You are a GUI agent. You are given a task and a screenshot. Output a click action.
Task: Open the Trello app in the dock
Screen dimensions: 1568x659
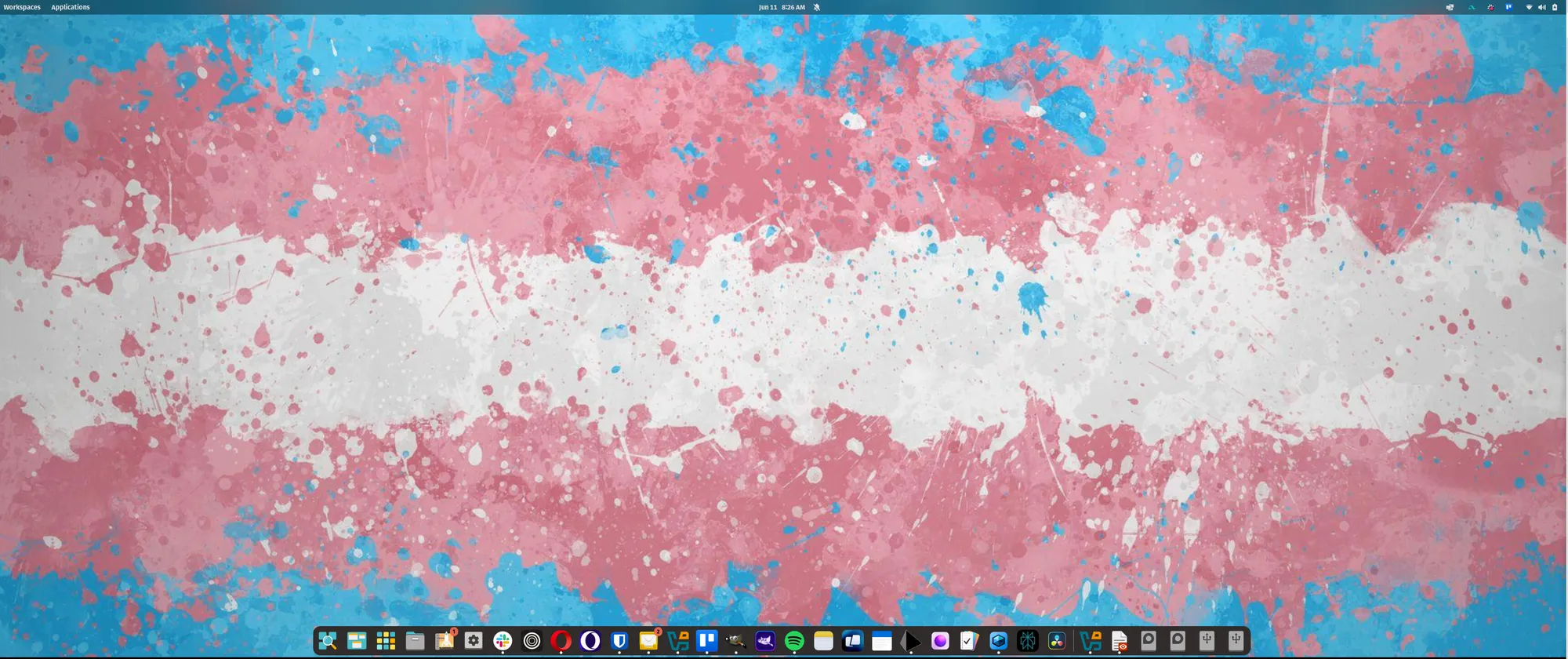(x=707, y=641)
